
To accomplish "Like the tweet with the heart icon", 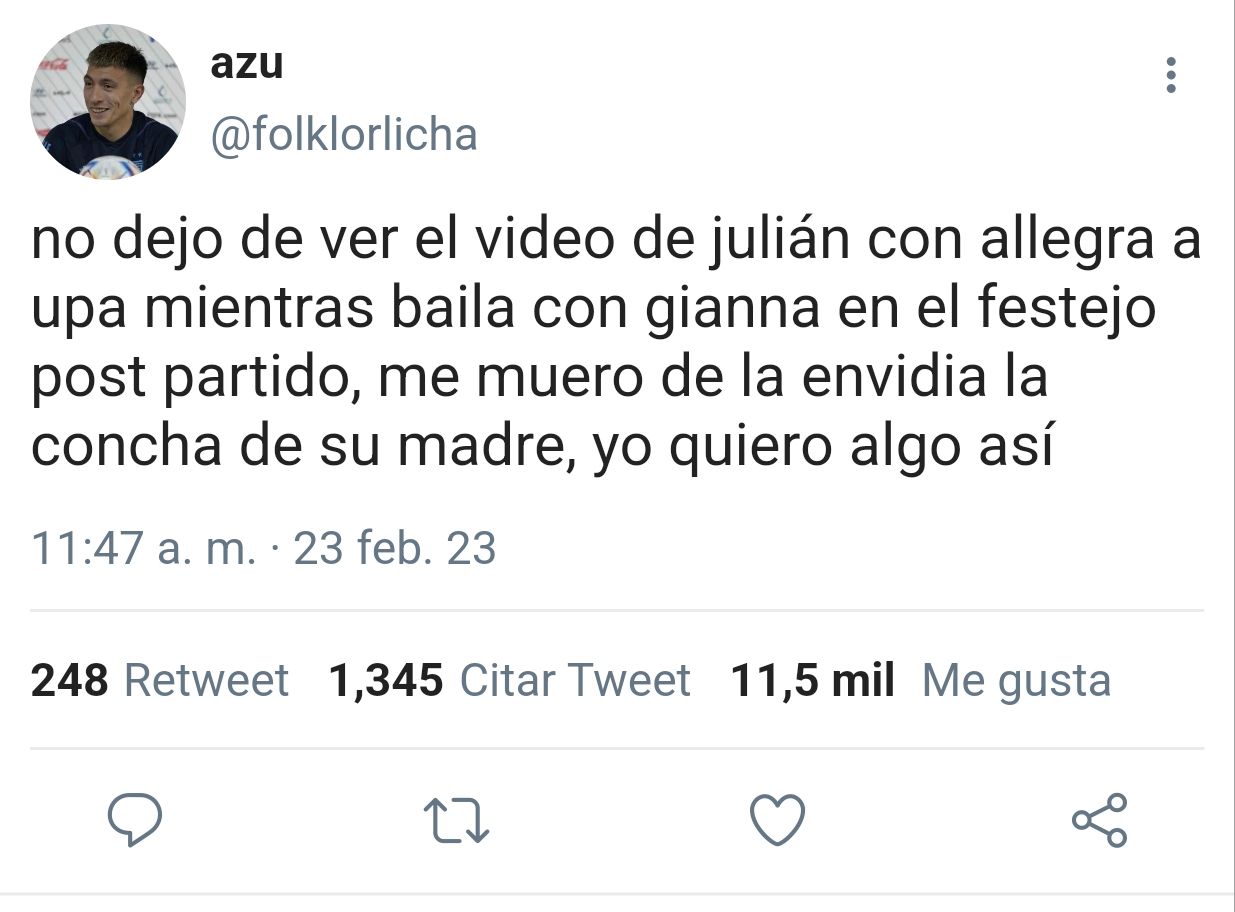I will pos(778,820).
